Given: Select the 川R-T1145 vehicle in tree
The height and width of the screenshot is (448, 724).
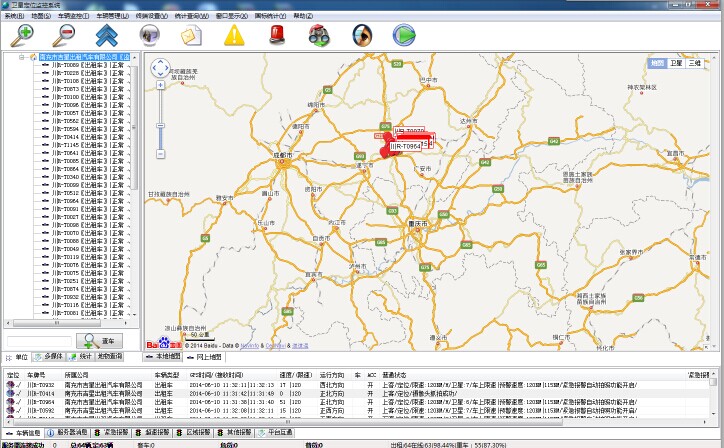Looking at the screenshot, I should (88, 145).
